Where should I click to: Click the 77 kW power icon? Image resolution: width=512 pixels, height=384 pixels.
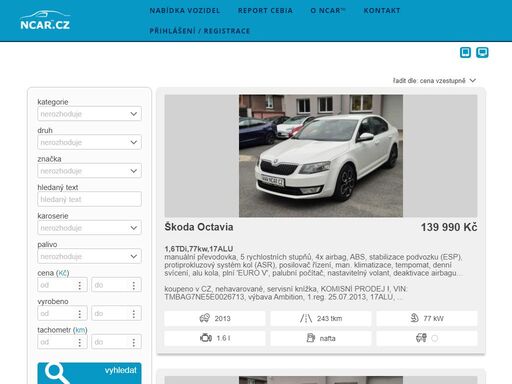tap(414, 318)
